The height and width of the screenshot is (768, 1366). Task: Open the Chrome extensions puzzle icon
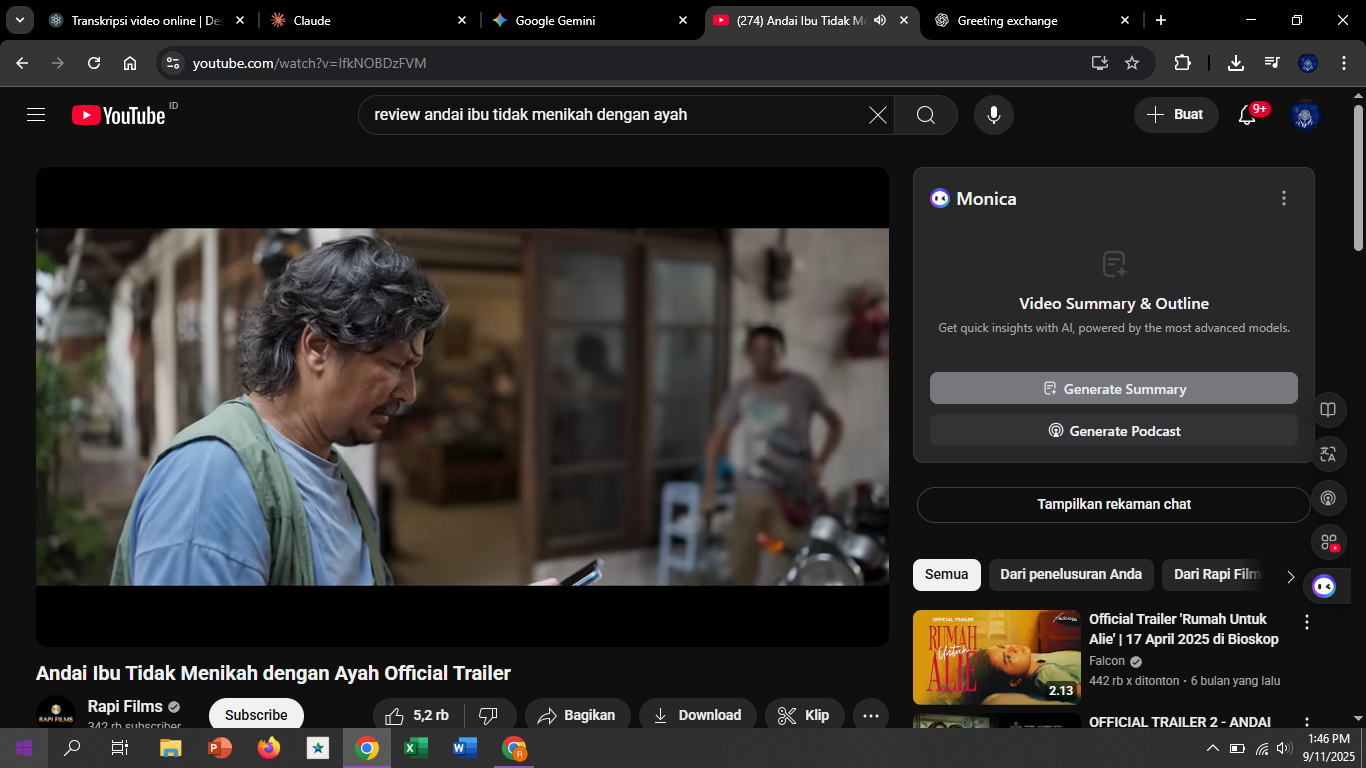pos(1182,63)
